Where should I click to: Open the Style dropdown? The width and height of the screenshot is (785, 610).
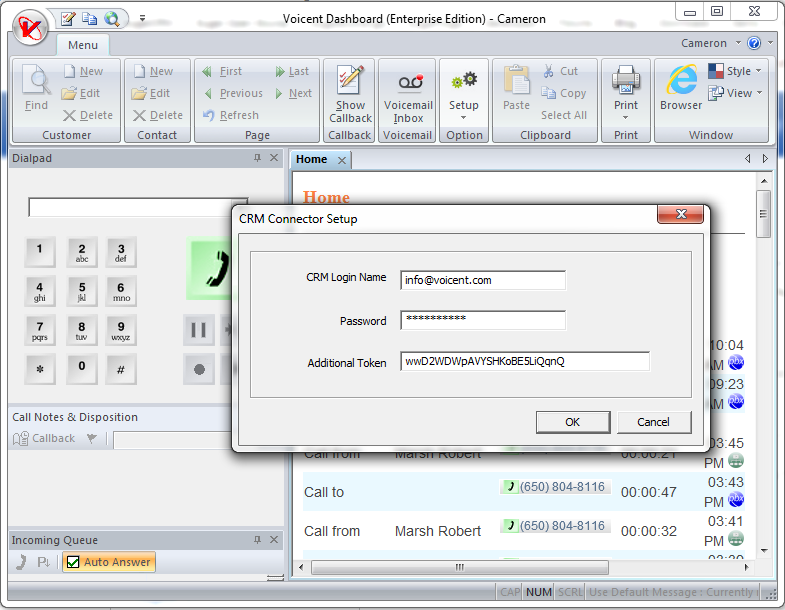tap(734, 71)
